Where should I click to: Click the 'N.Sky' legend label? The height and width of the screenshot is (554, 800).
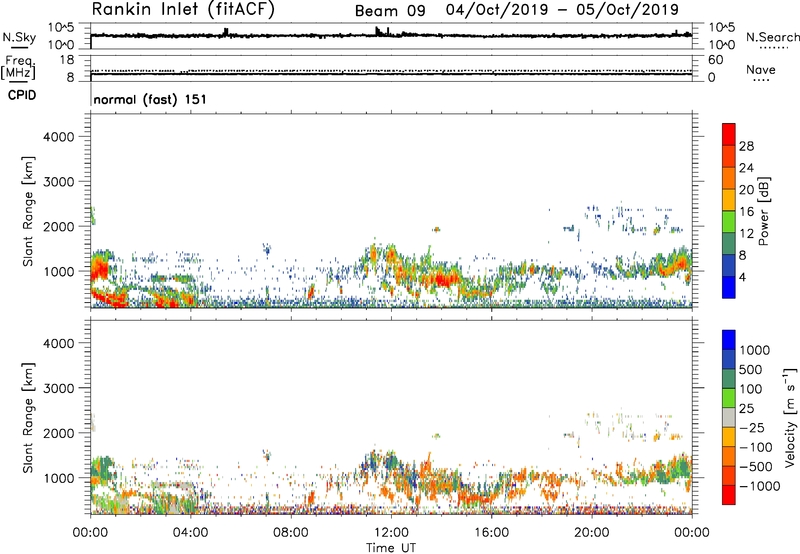19,37
